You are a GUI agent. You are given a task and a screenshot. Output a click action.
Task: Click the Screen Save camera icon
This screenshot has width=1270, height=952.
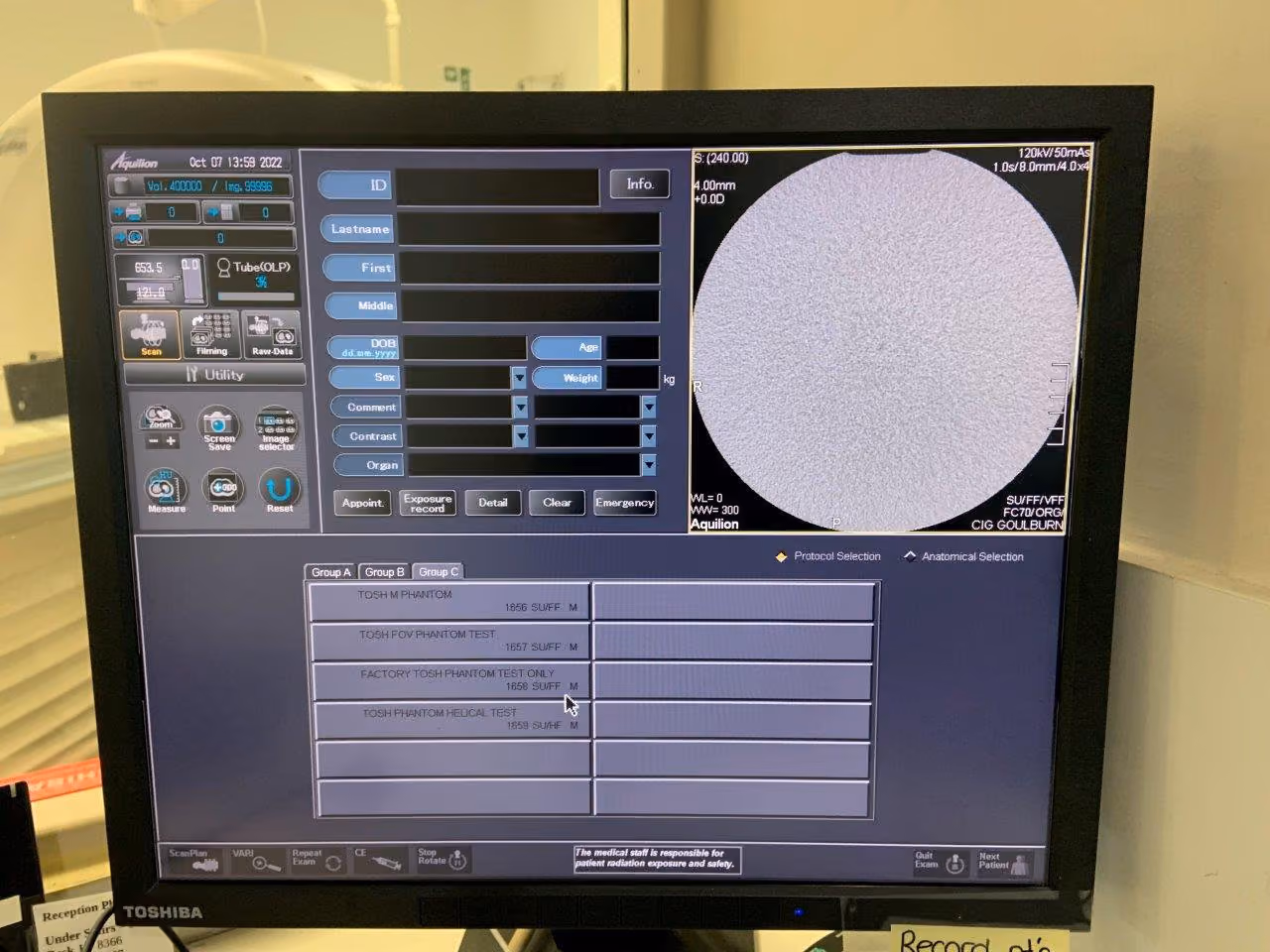[219, 428]
